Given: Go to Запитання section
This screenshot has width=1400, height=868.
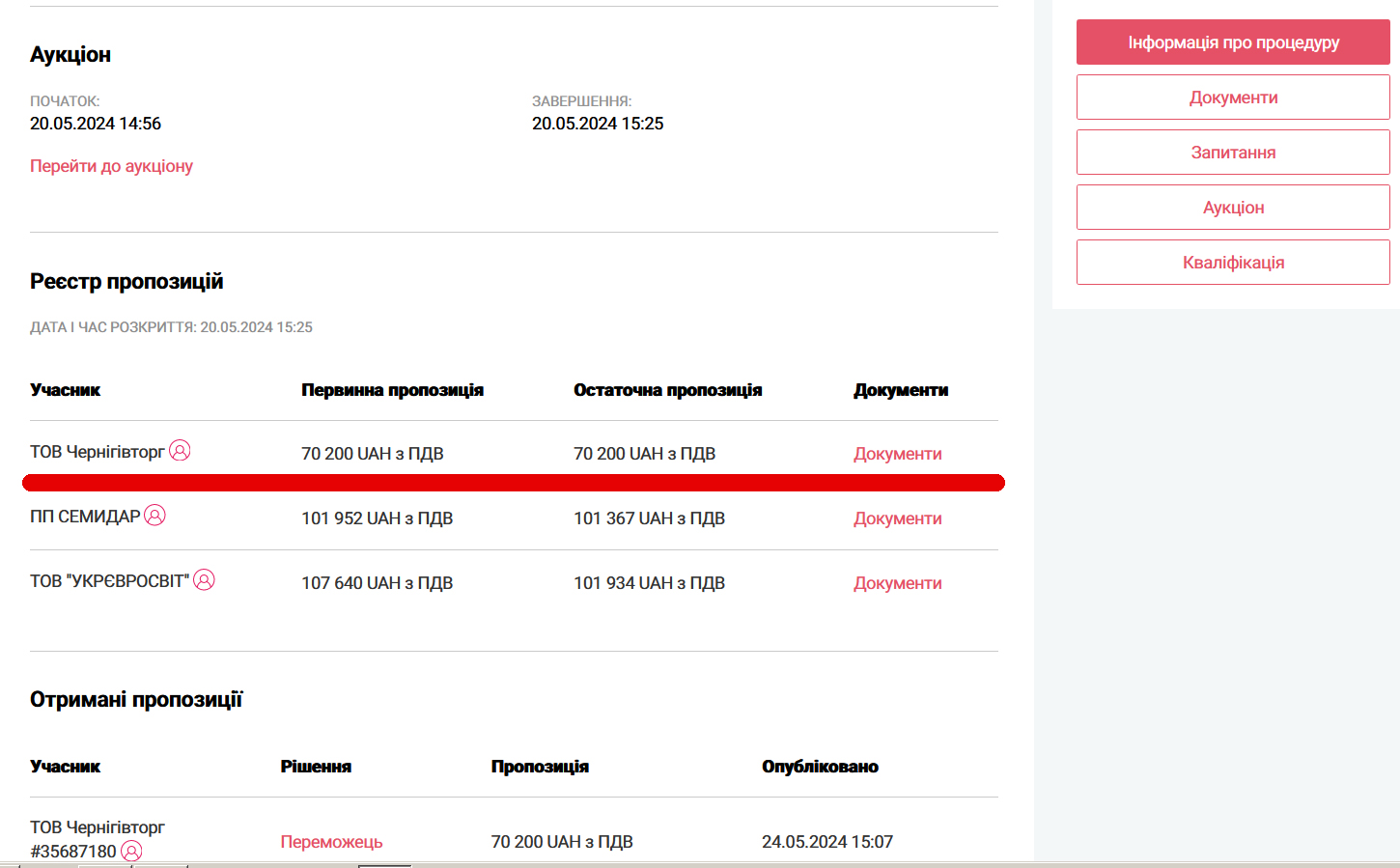Looking at the screenshot, I should pos(1233,153).
